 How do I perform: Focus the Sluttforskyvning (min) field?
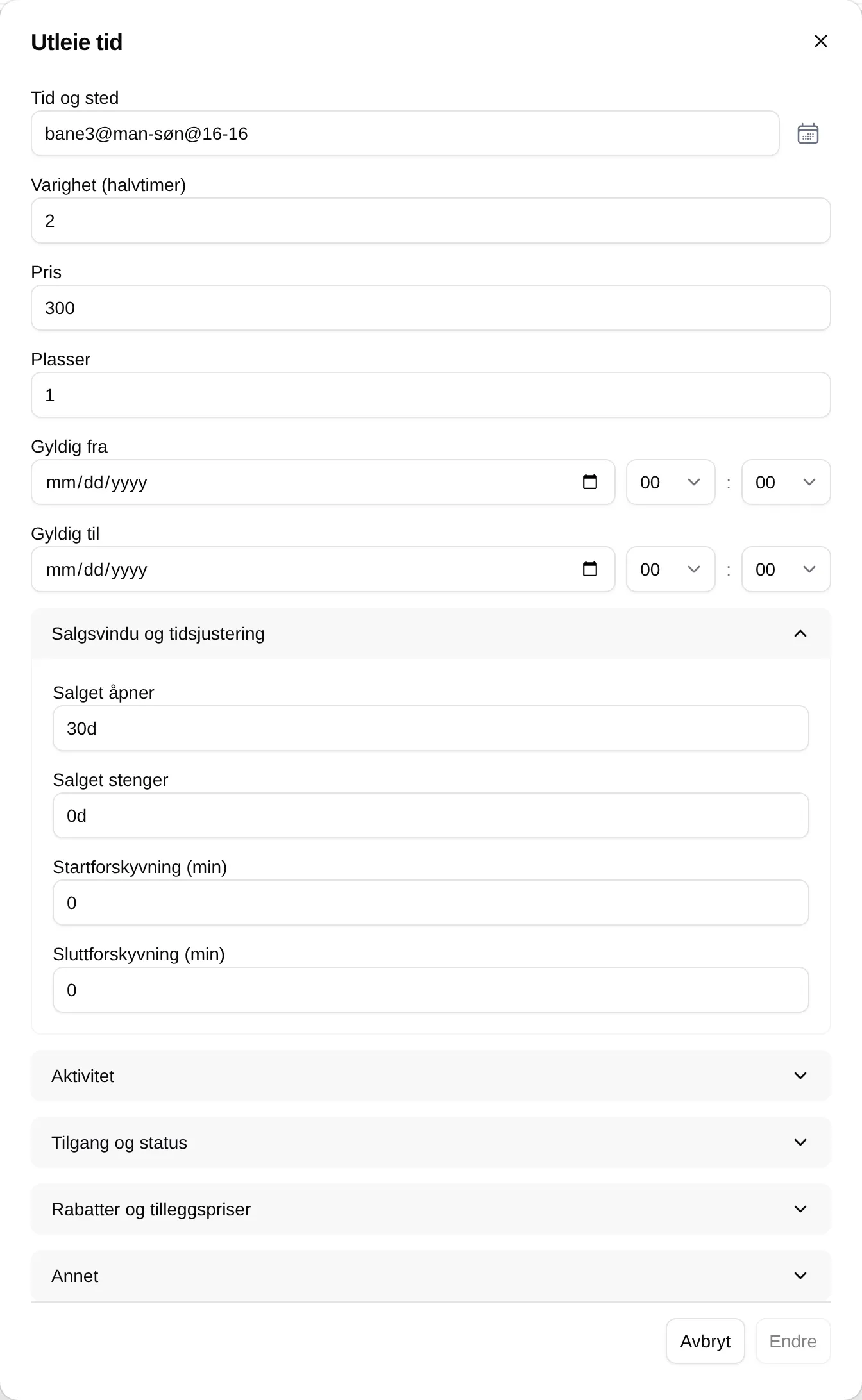coord(431,990)
